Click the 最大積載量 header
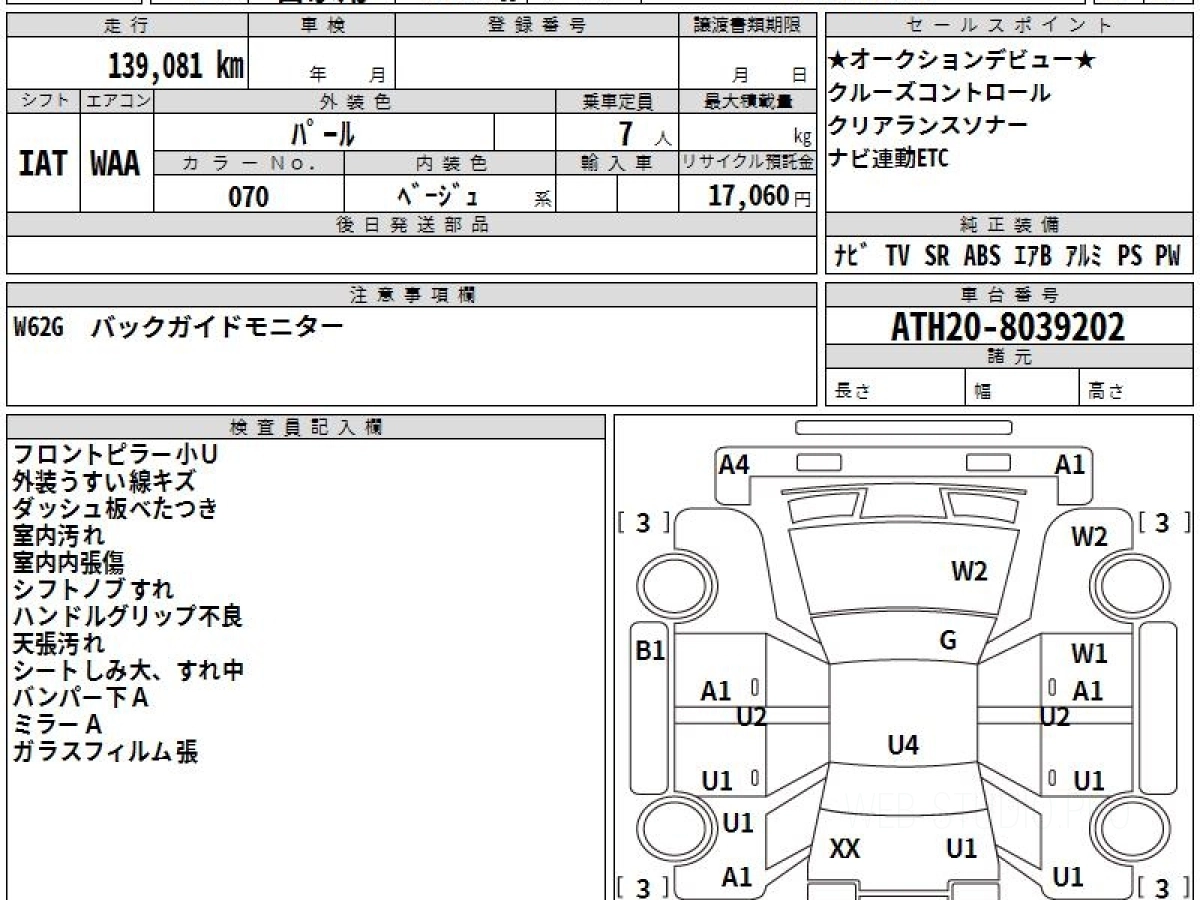This screenshot has width=1200, height=900. pyautogui.click(x=747, y=101)
